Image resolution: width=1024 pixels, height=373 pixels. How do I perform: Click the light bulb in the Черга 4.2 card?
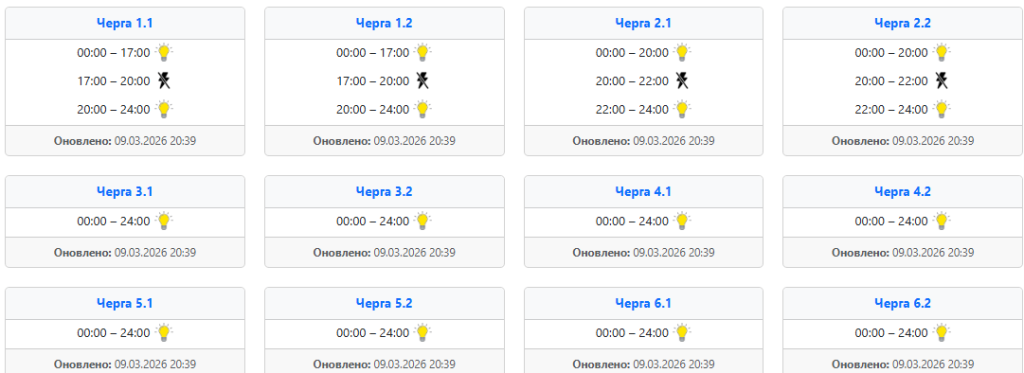[x=942, y=221]
